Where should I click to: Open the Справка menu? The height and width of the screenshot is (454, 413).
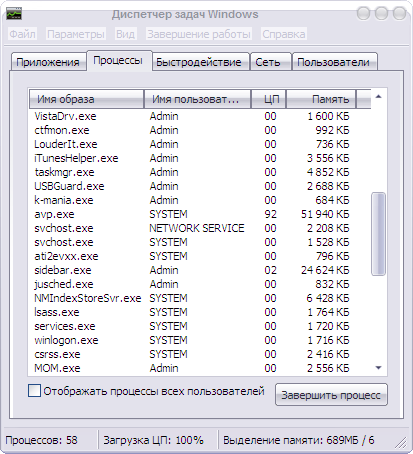(284, 34)
